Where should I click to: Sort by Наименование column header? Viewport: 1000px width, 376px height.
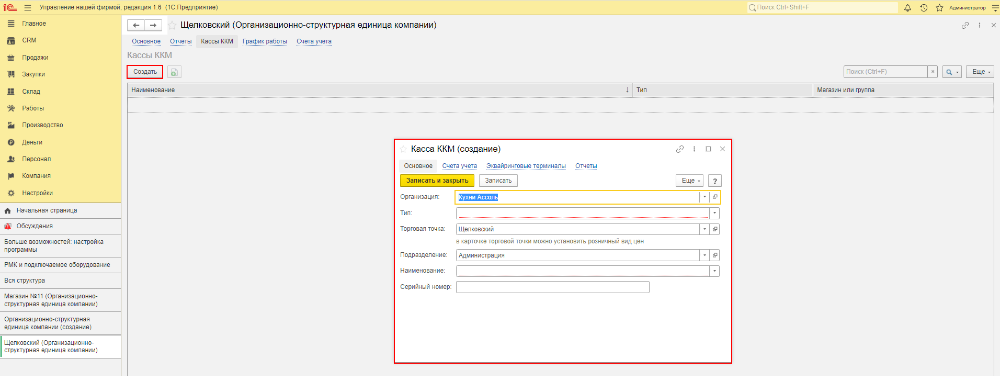(x=380, y=90)
